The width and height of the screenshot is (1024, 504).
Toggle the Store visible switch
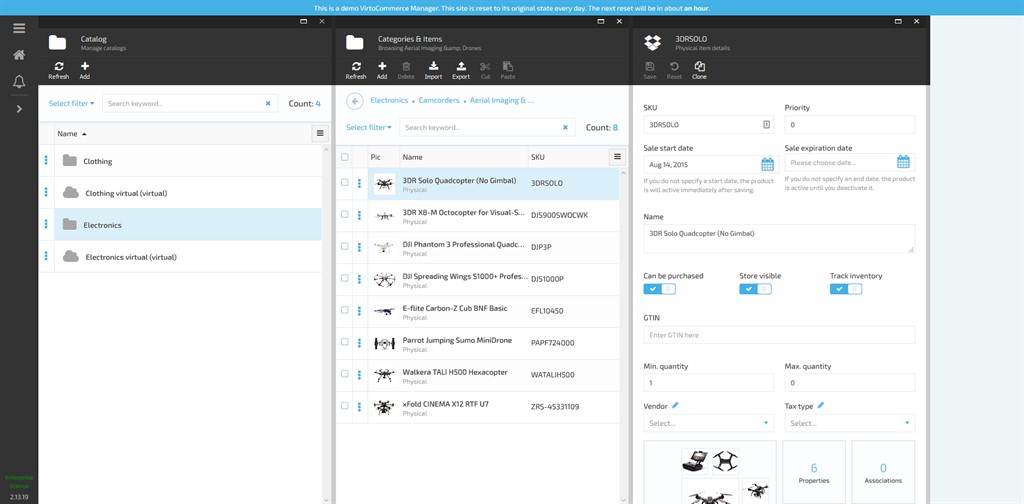[755, 289]
